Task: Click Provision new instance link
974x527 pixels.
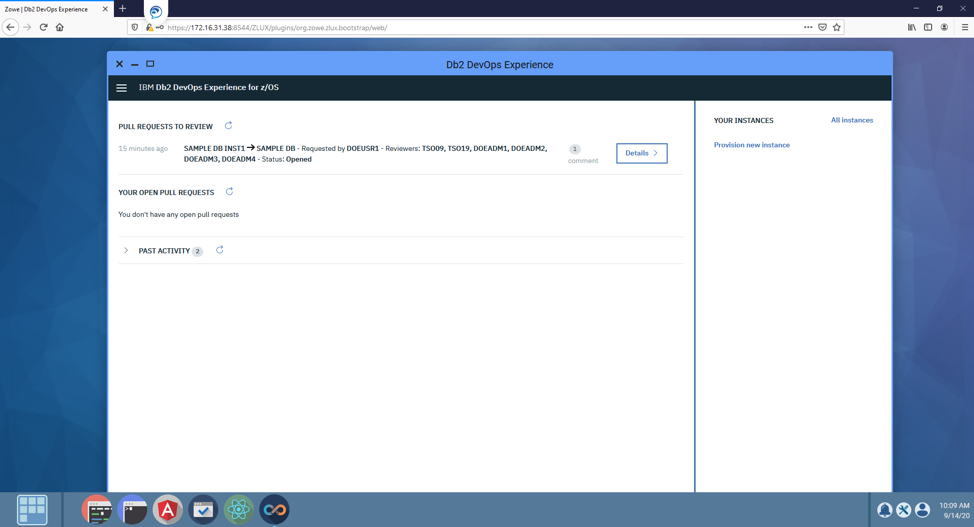Action: coord(752,145)
